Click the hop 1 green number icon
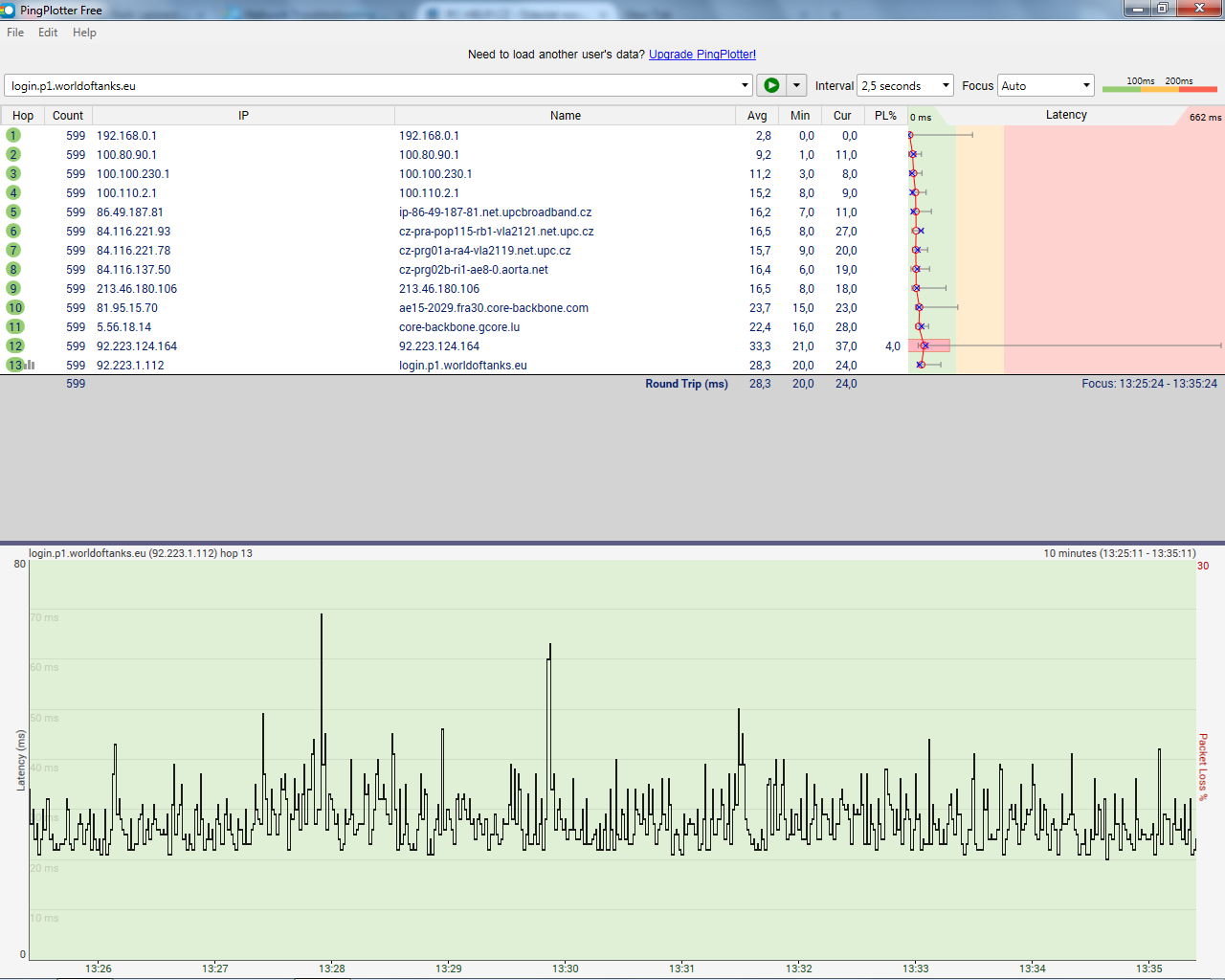This screenshot has width=1225, height=980. (x=13, y=136)
